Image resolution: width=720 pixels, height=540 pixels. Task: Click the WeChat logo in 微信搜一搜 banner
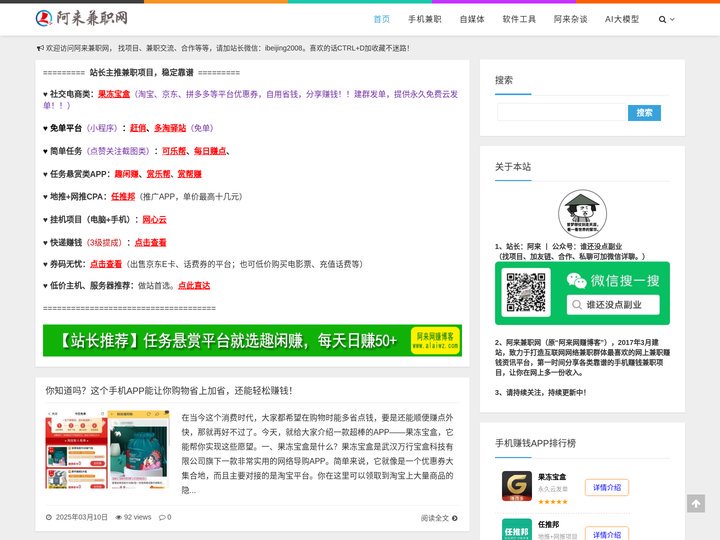[576, 280]
